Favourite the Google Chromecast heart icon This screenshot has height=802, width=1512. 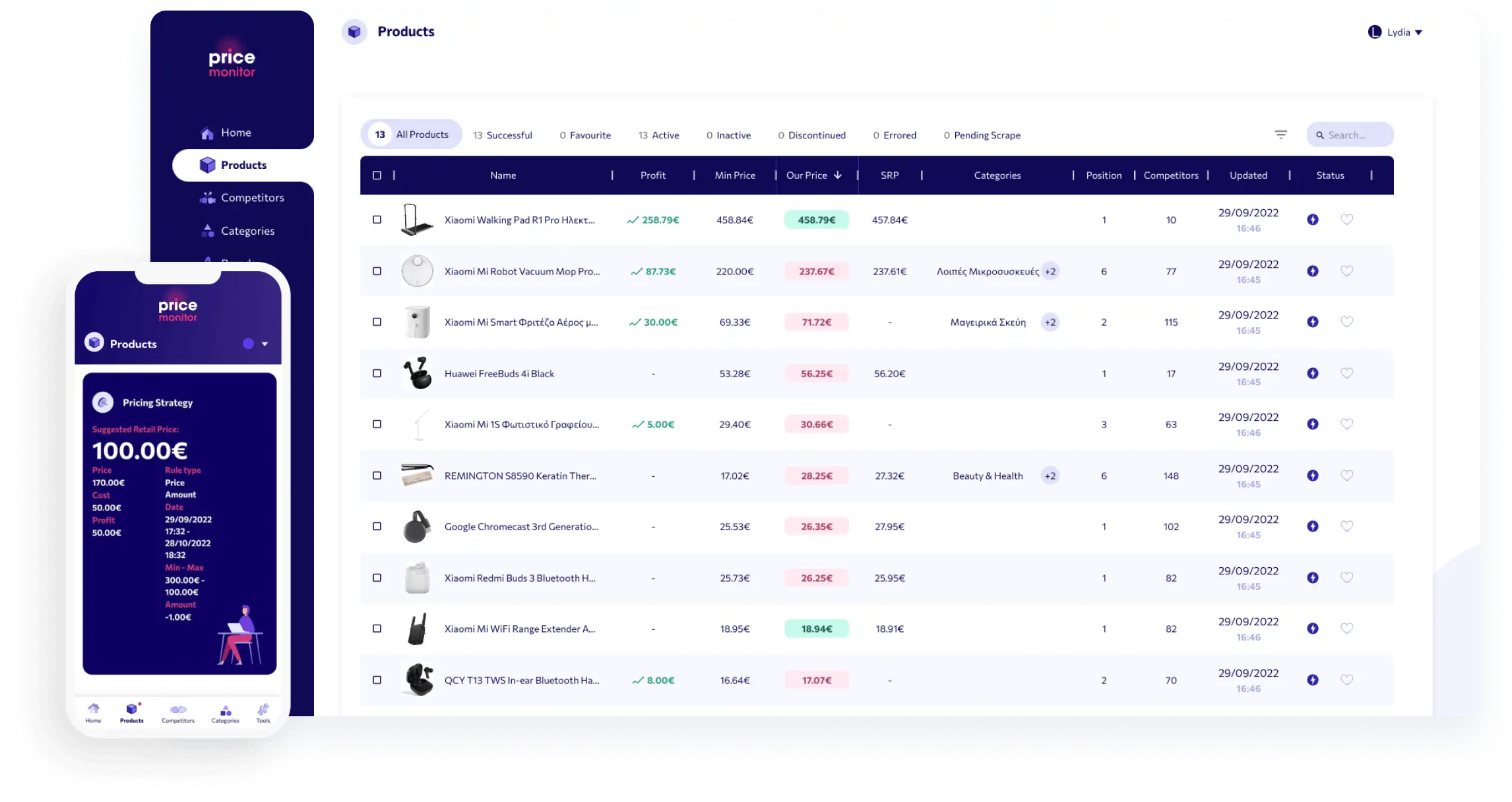[1347, 526]
